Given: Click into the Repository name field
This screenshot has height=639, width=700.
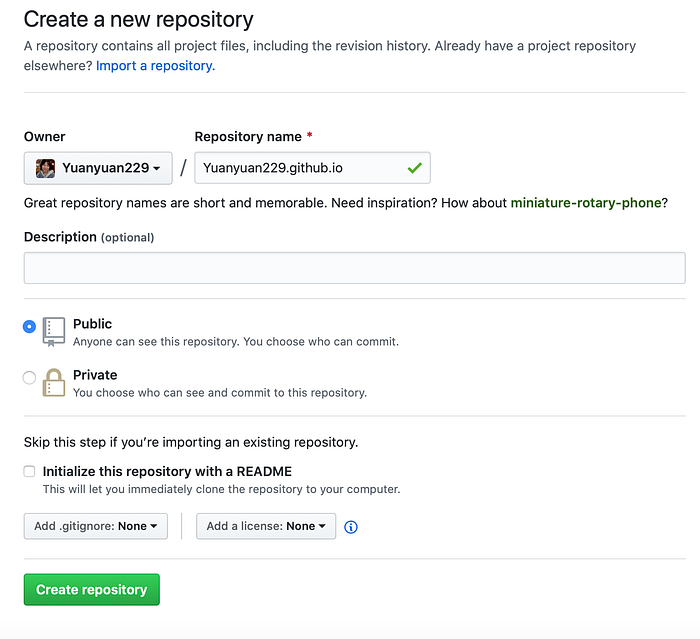Looking at the screenshot, I should tap(312, 168).
